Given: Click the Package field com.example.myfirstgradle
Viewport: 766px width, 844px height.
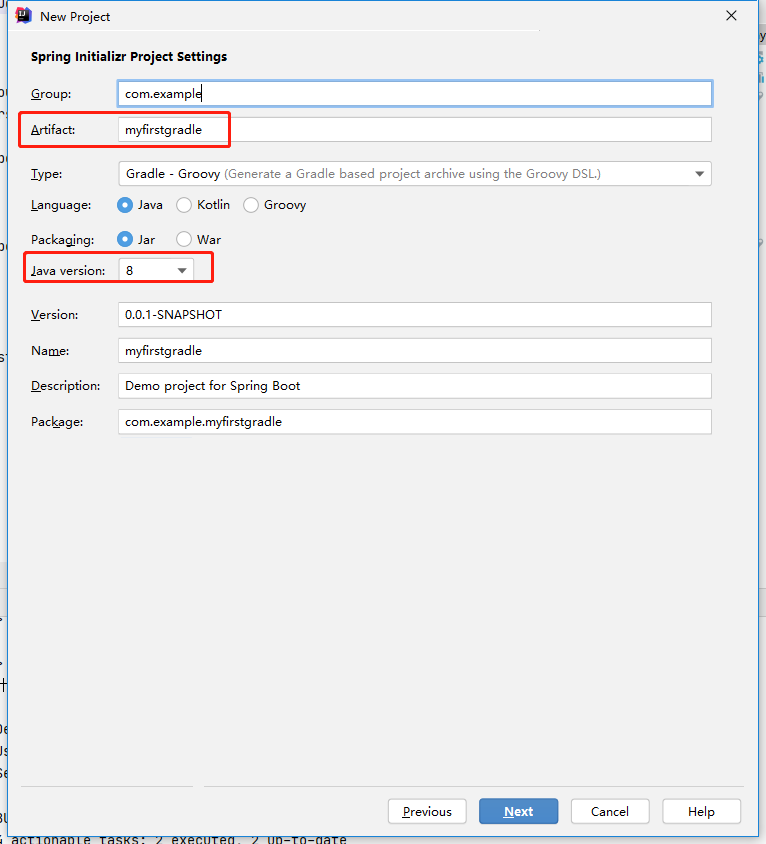Looking at the screenshot, I should point(415,422).
